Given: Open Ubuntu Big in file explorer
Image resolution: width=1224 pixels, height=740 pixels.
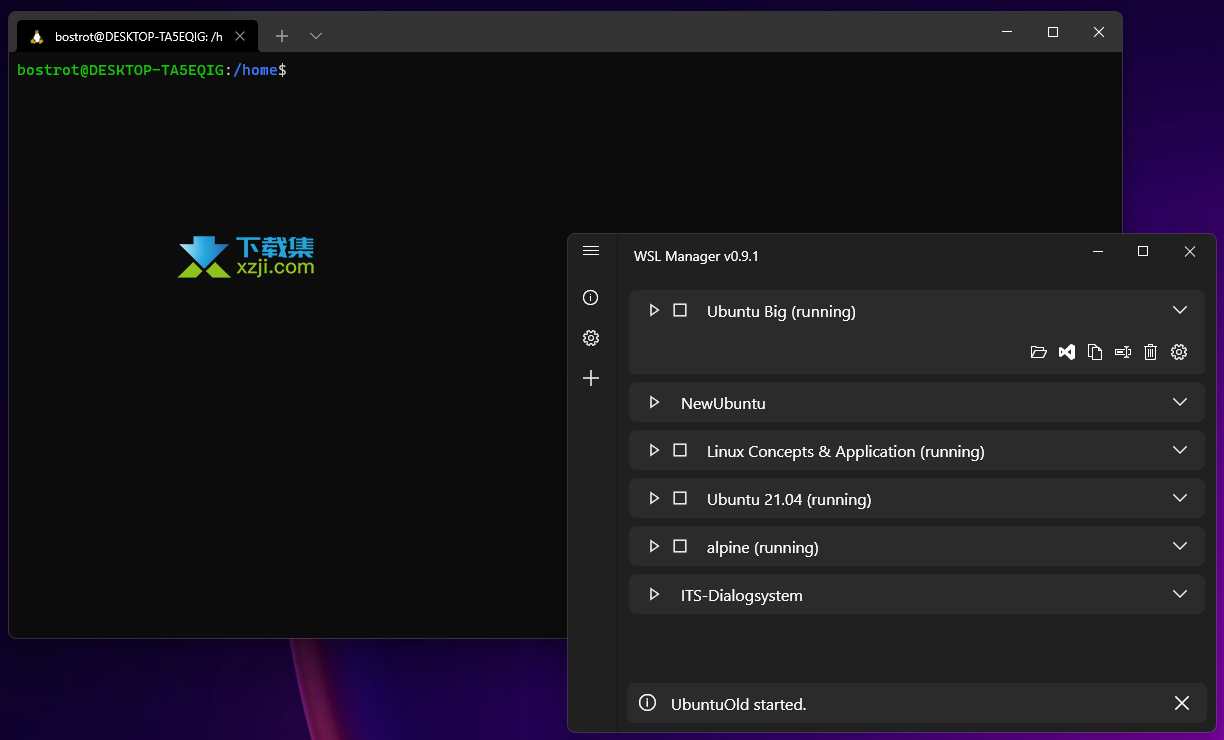Looking at the screenshot, I should pyautogui.click(x=1039, y=352).
